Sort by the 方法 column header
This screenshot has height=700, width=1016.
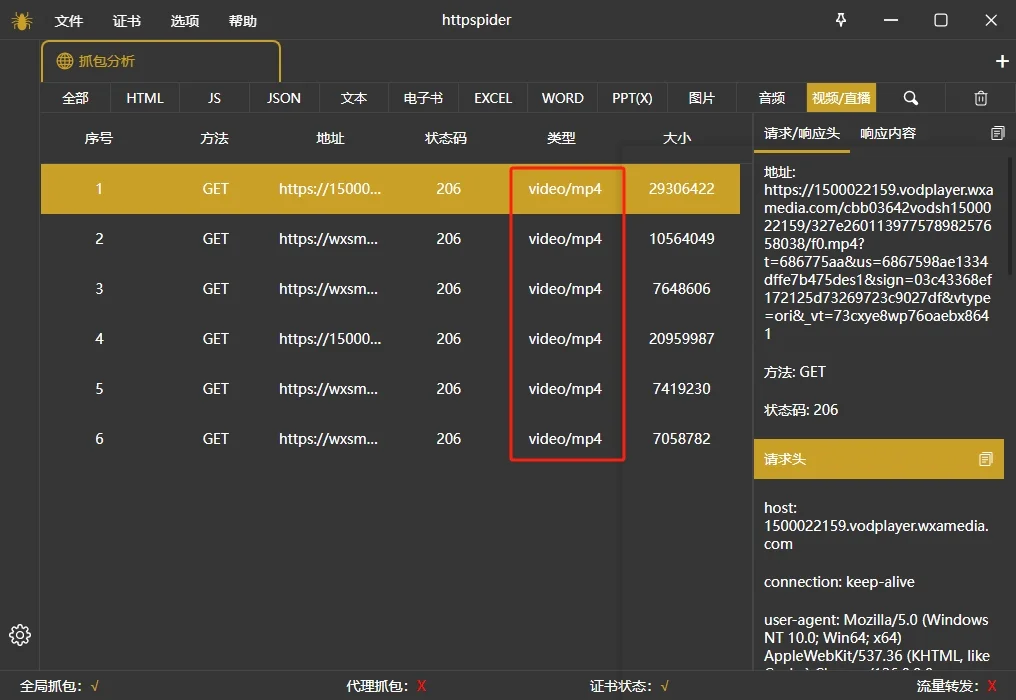(214, 138)
